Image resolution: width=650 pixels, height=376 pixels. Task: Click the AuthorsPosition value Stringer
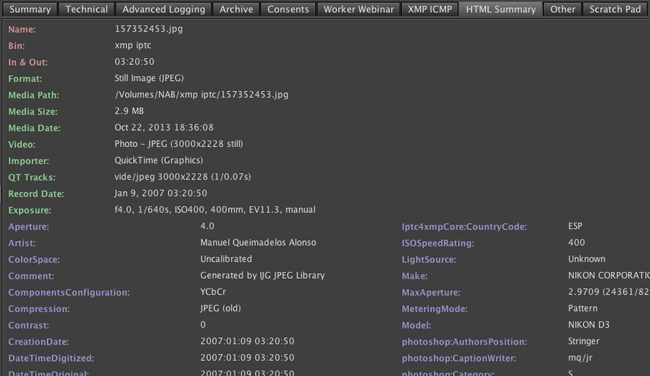[x=584, y=341]
